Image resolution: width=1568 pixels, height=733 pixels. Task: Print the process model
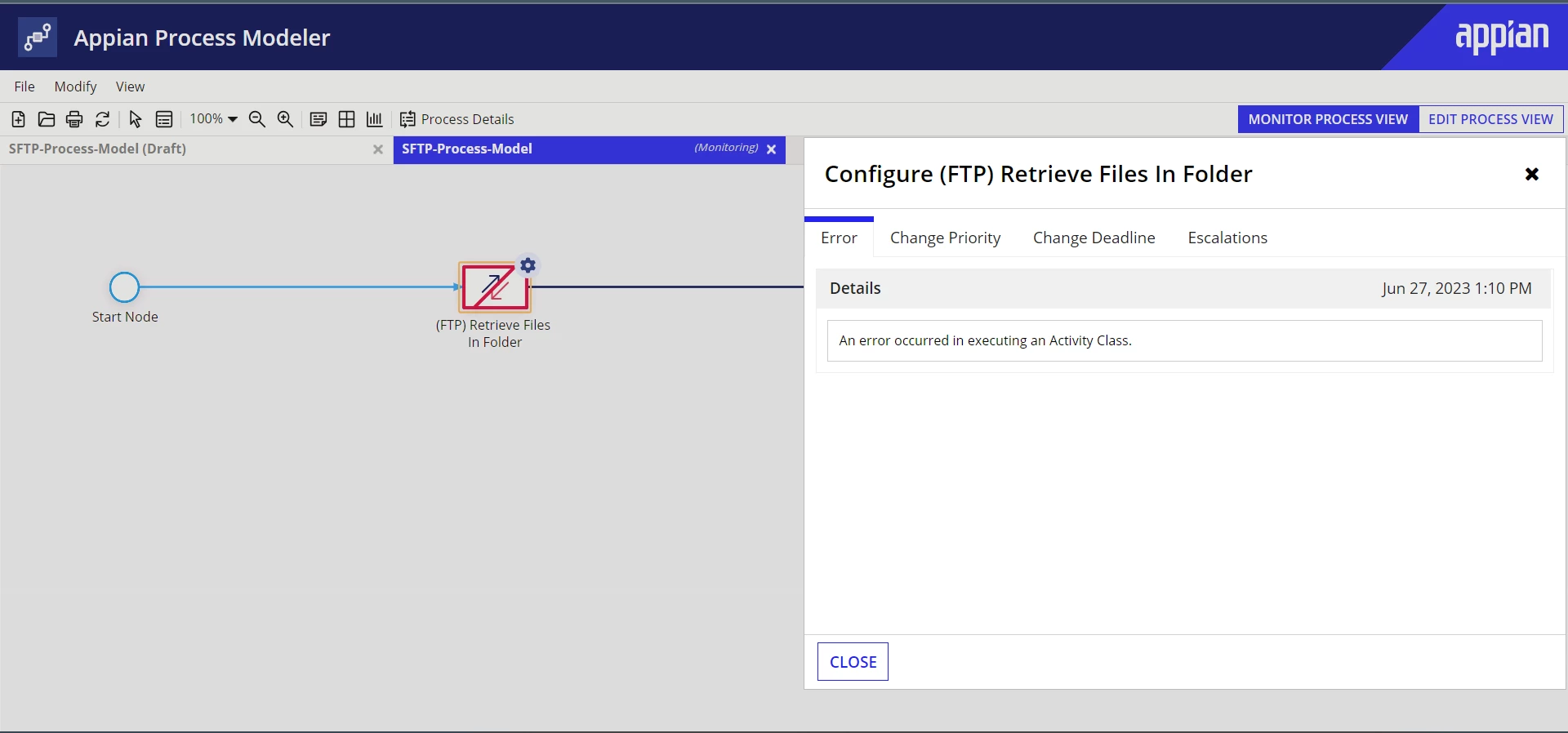(x=74, y=119)
